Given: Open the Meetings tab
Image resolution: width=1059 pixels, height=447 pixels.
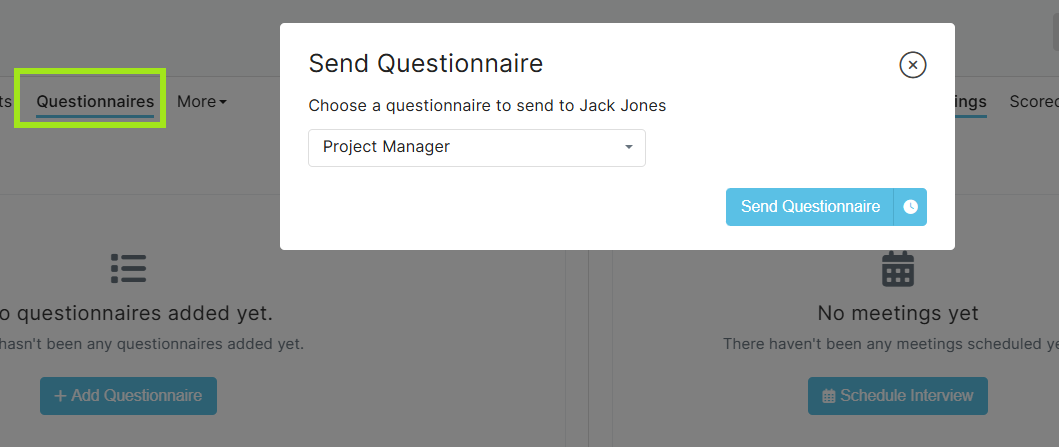Looking at the screenshot, I should coord(971,102).
